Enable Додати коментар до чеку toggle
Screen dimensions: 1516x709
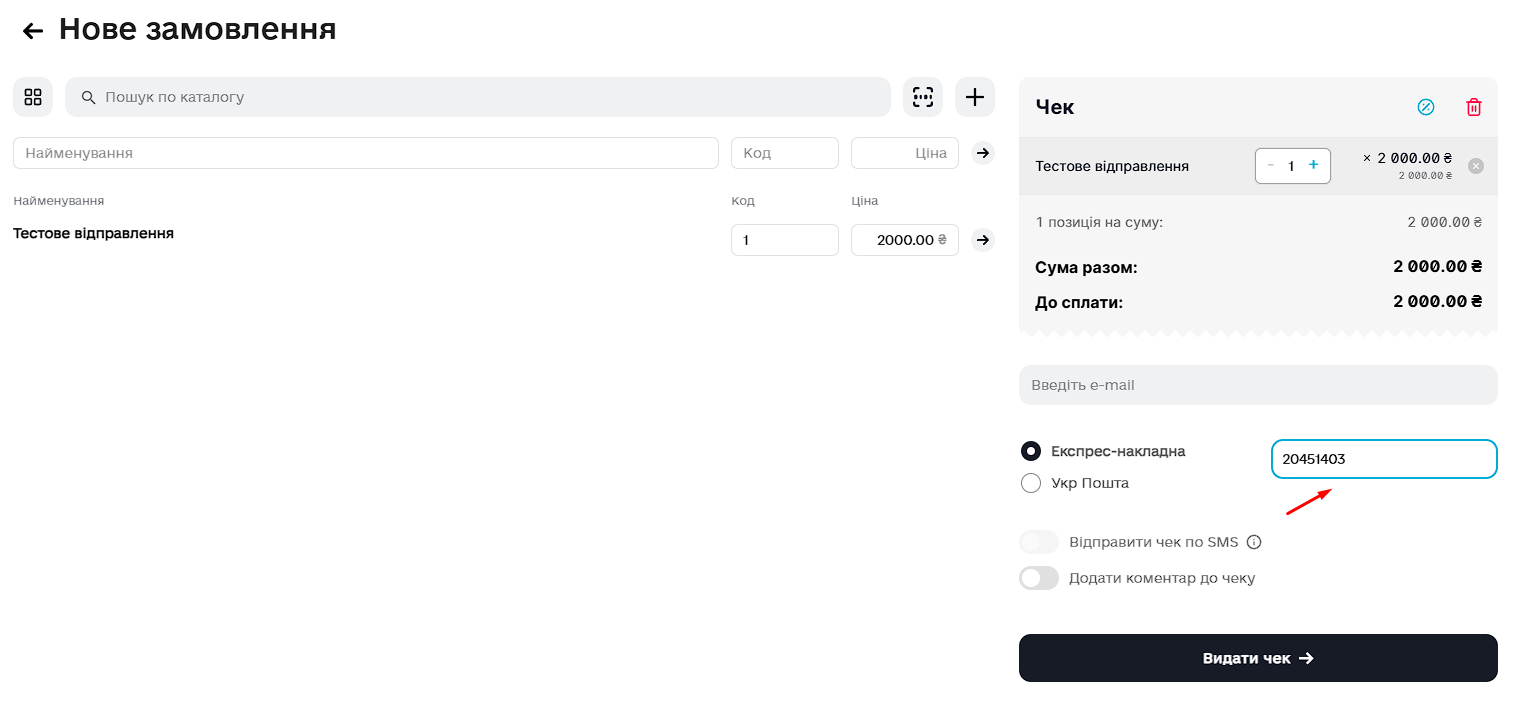(x=1038, y=578)
